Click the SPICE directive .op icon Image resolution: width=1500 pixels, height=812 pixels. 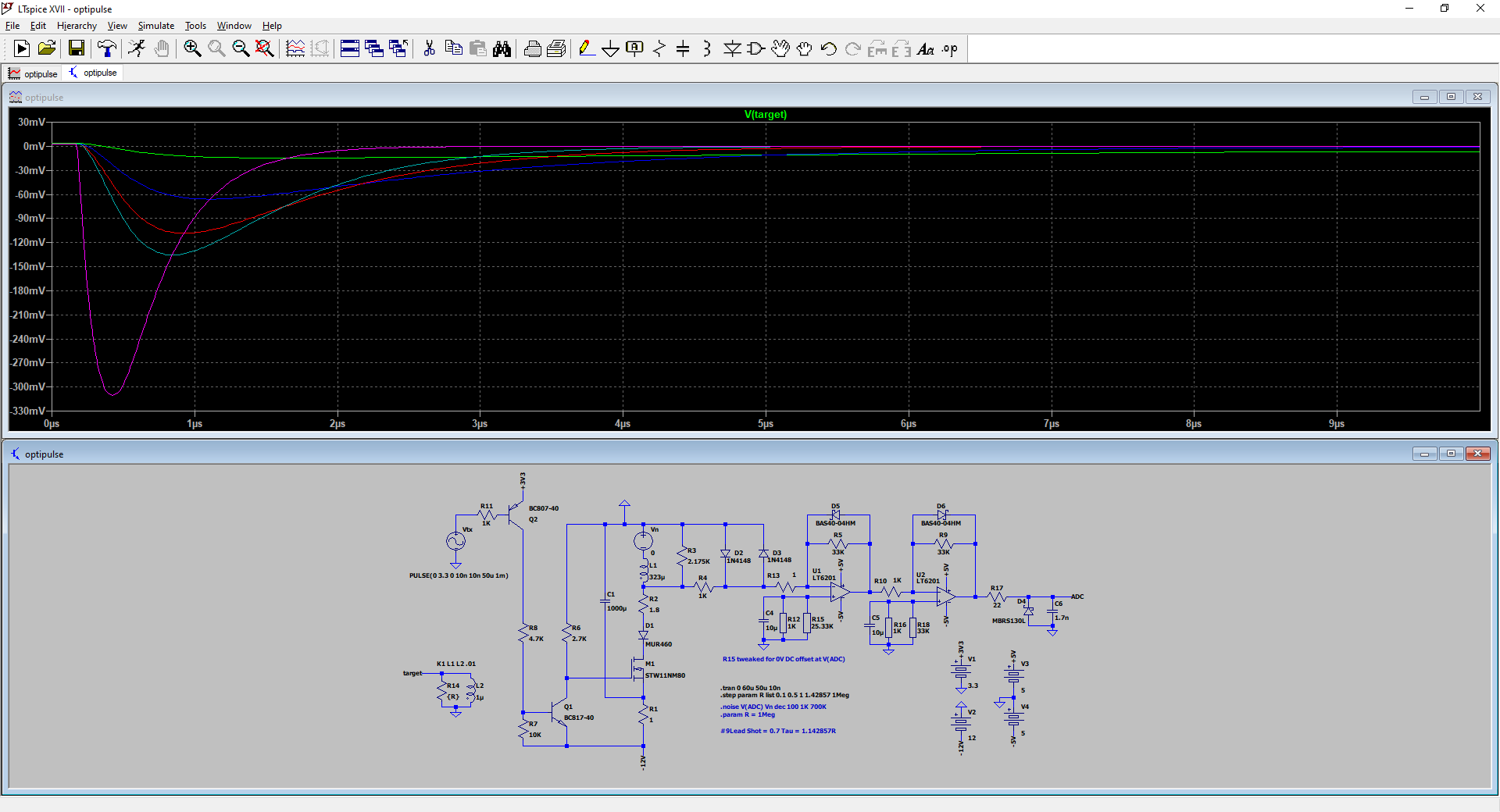[949, 49]
